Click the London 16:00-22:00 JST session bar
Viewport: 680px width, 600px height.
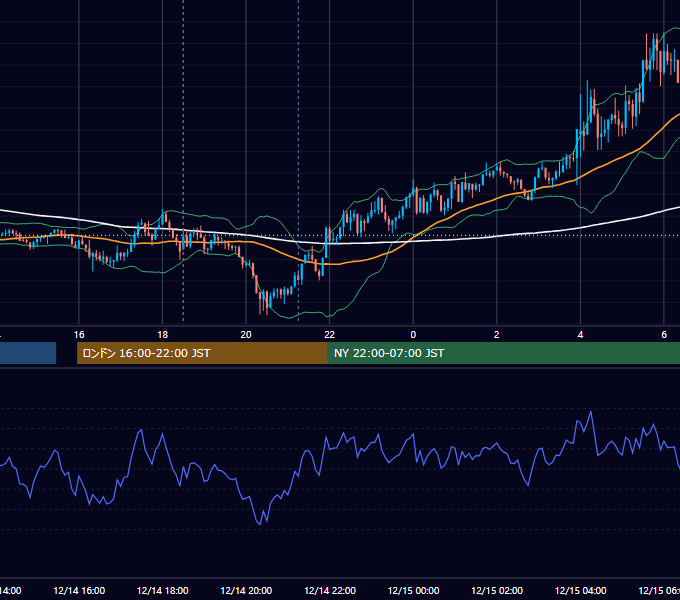pyautogui.click(x=202, y=353)
